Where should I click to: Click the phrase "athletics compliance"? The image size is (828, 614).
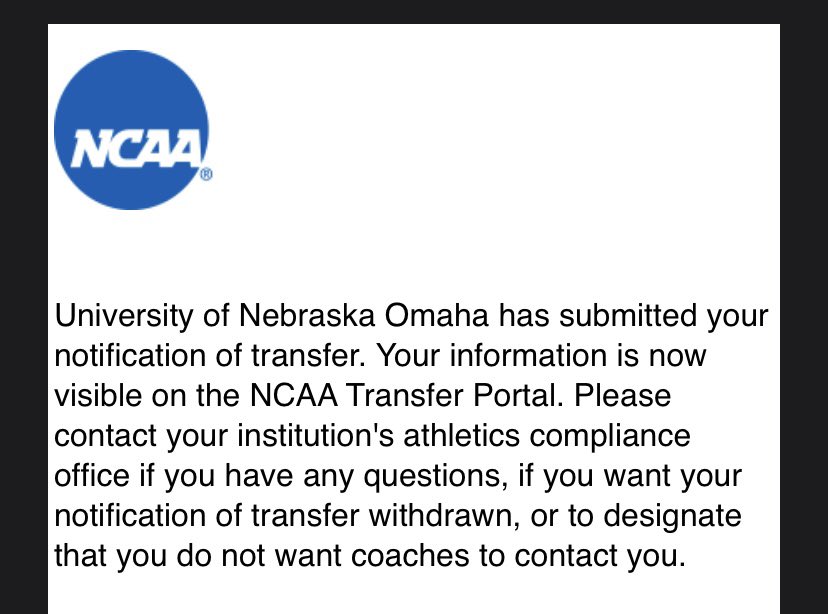click(547, 437)
